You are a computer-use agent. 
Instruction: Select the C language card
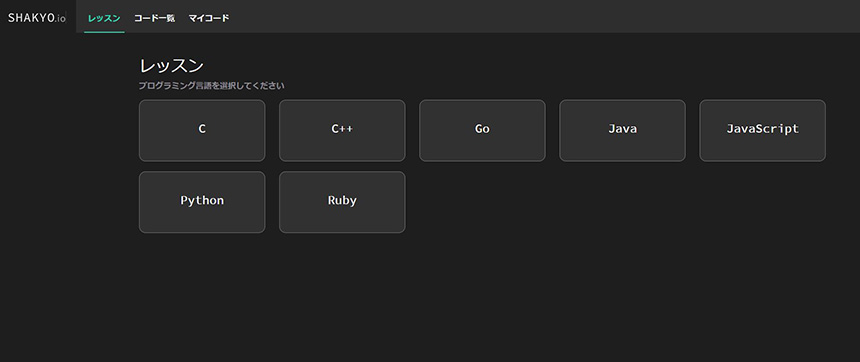(x=202, y=131)
